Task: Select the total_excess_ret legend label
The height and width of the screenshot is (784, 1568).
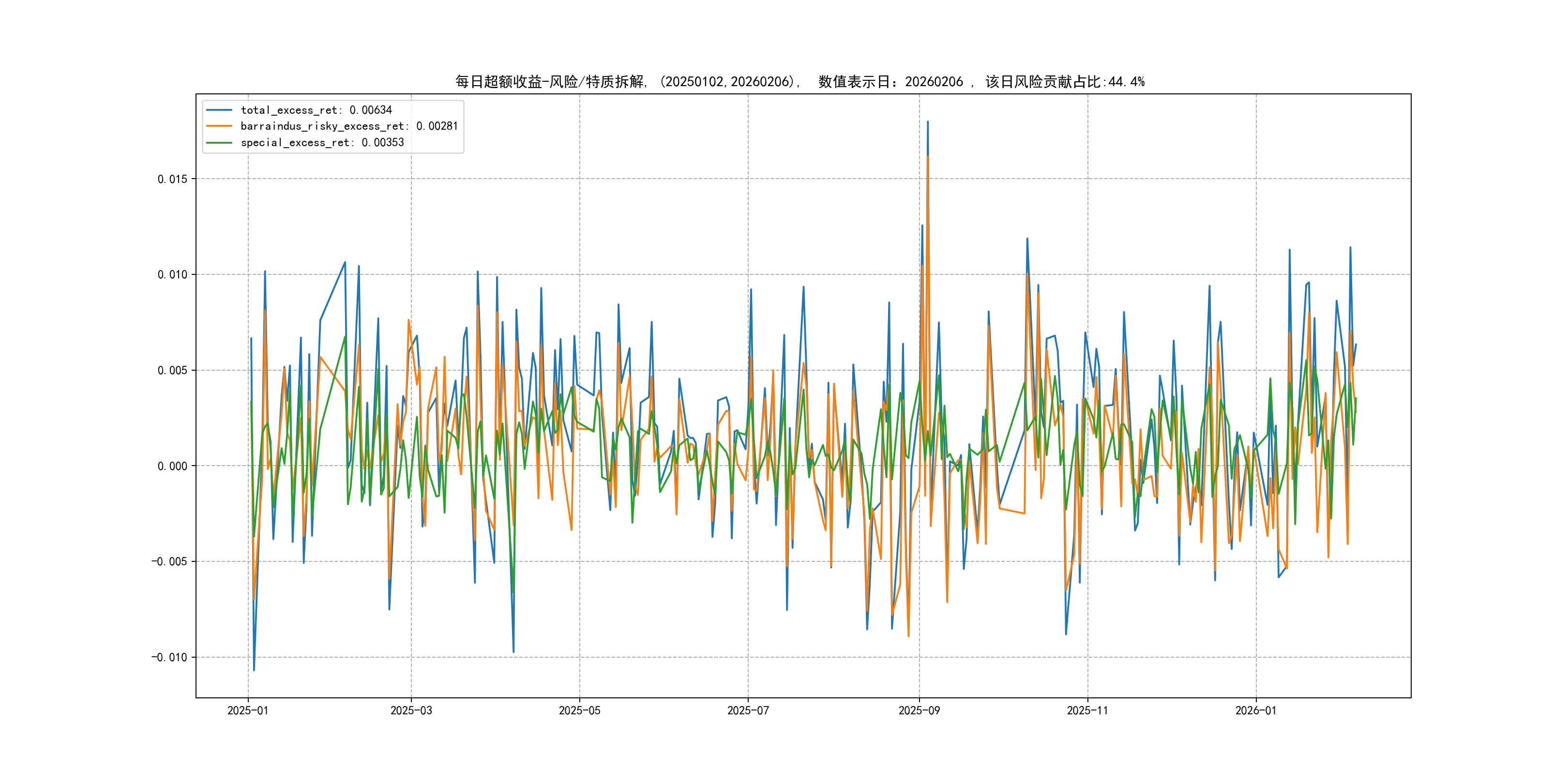Action: click(x=316, y=110)
